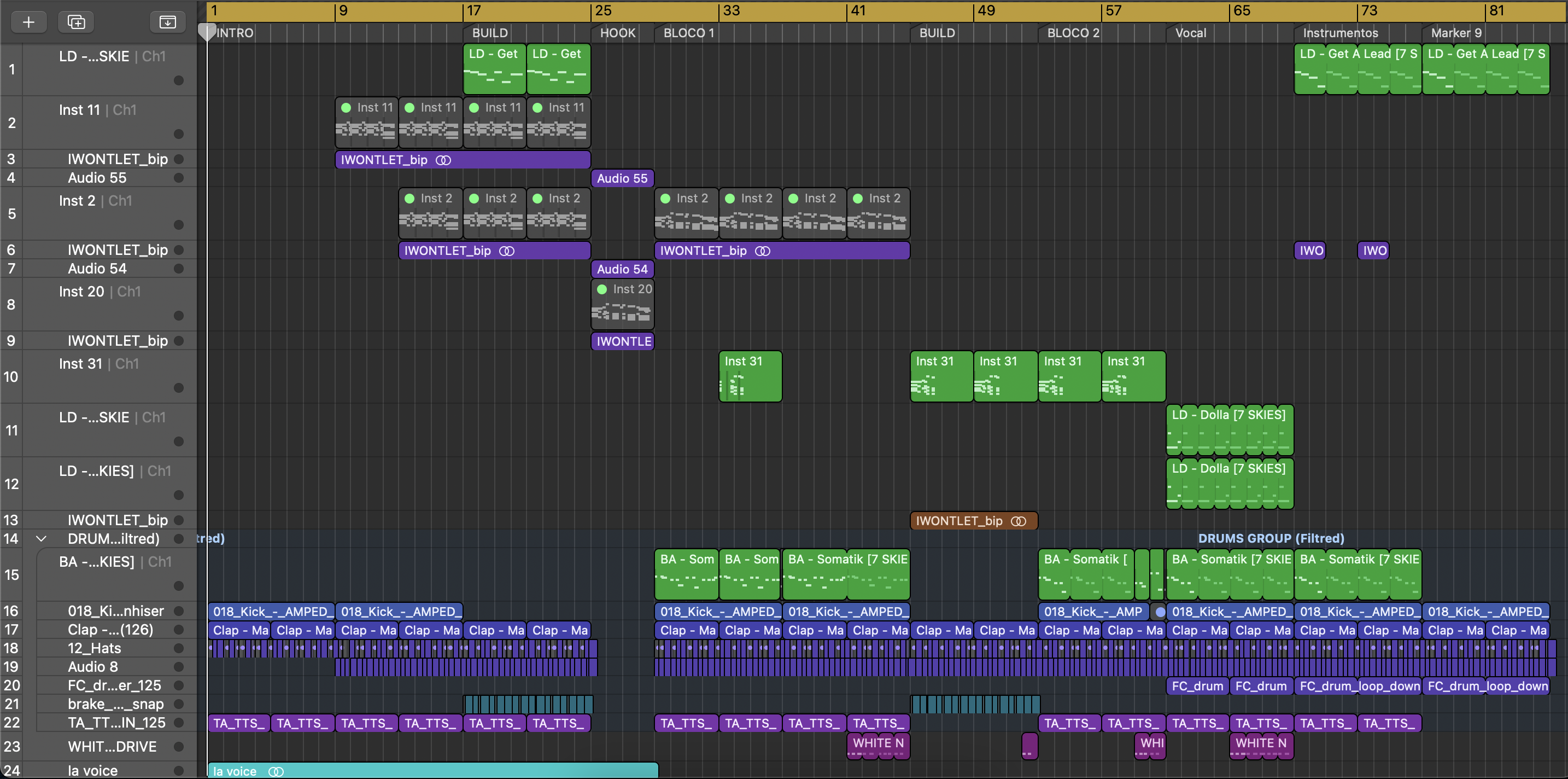
Task: Select the BLOCO 2 marker
Action: (1073, 33)
